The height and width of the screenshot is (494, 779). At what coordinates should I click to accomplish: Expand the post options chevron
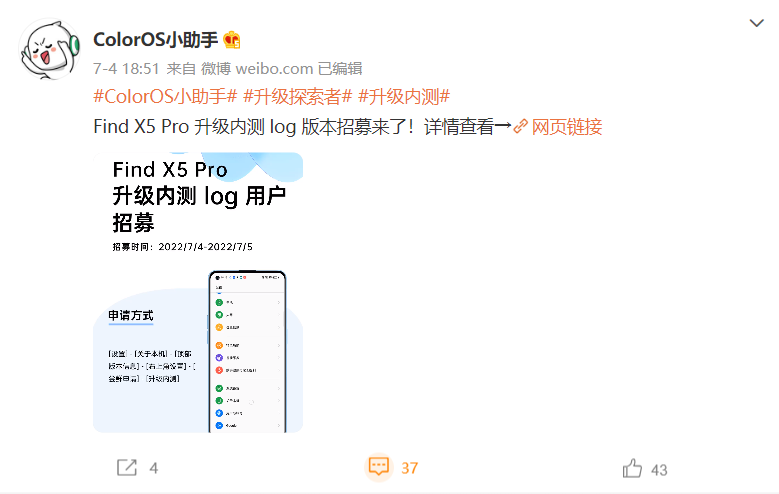click(756, 23)
